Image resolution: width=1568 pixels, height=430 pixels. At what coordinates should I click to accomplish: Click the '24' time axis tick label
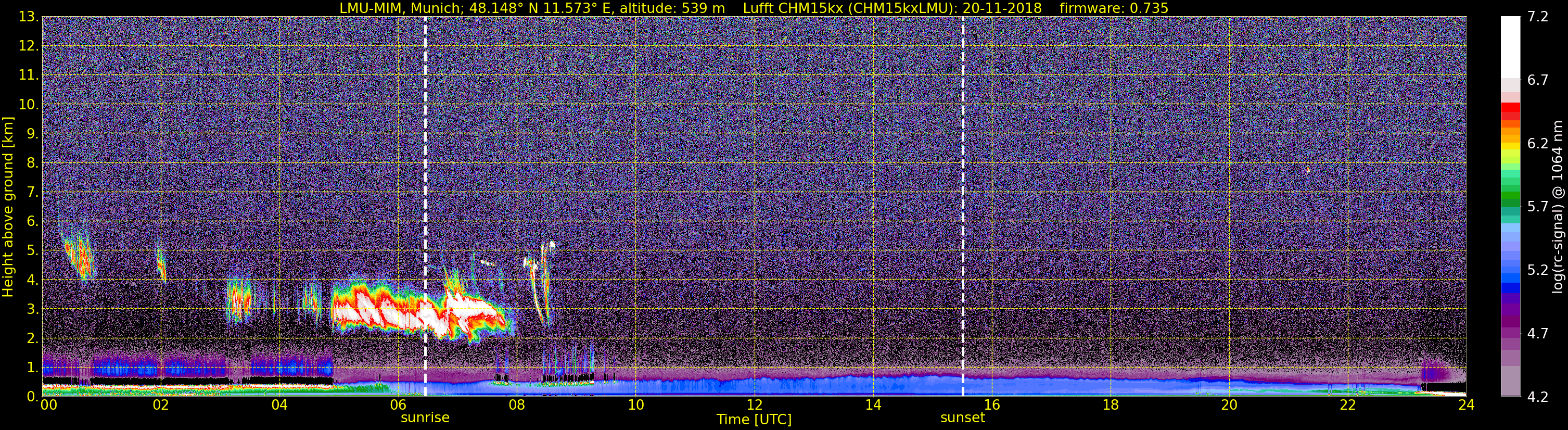1467,405
